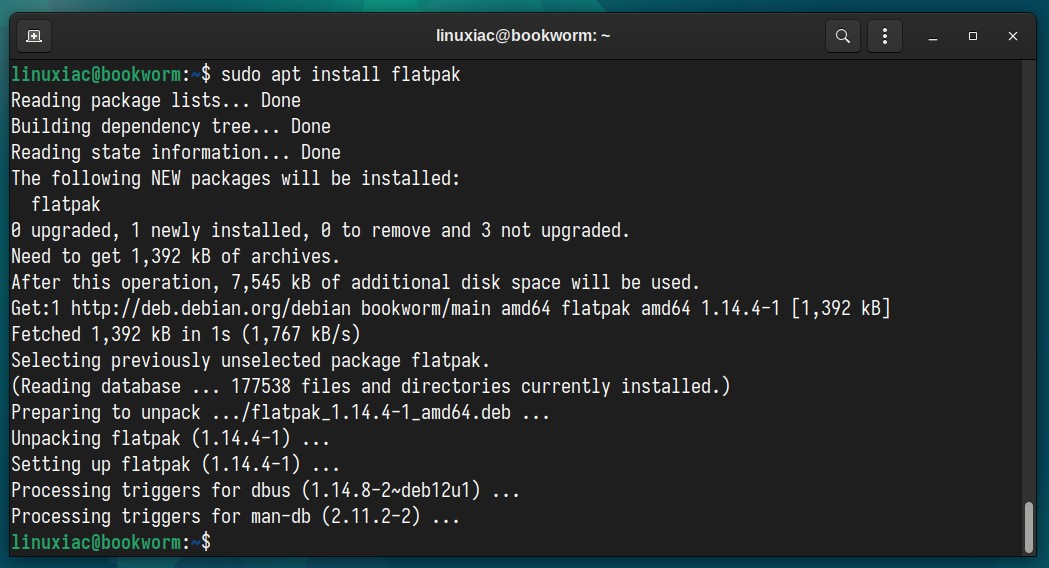Click the Preparing to unpack line

coord(280,412)
